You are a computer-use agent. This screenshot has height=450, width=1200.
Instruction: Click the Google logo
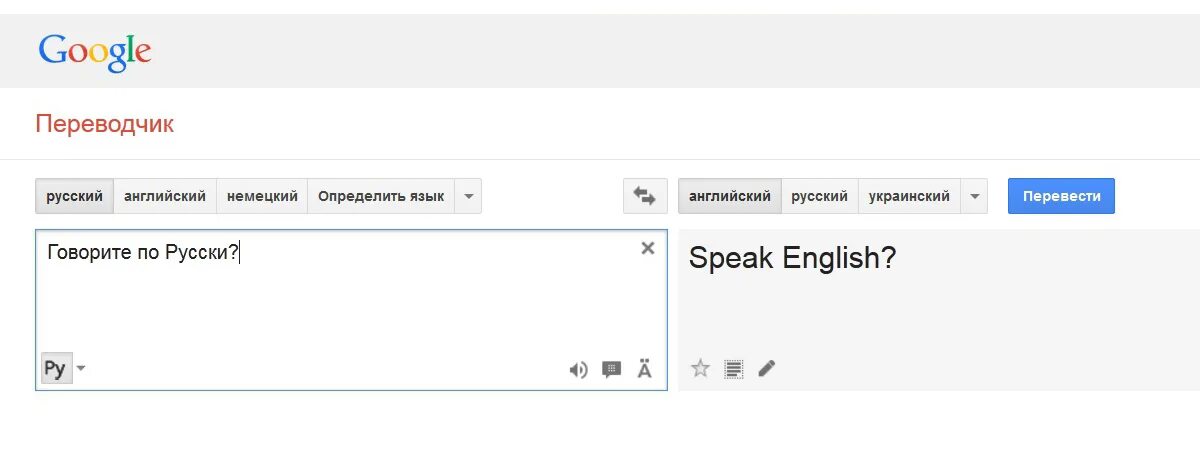95,52
